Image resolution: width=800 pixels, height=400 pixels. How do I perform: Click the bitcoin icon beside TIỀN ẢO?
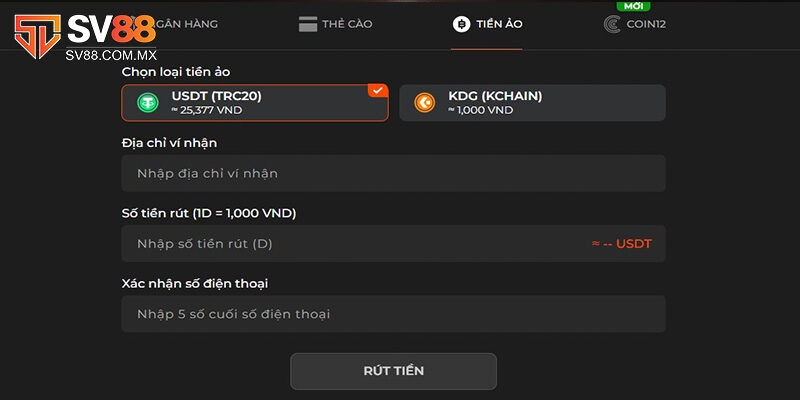click(x=461, y=24)
